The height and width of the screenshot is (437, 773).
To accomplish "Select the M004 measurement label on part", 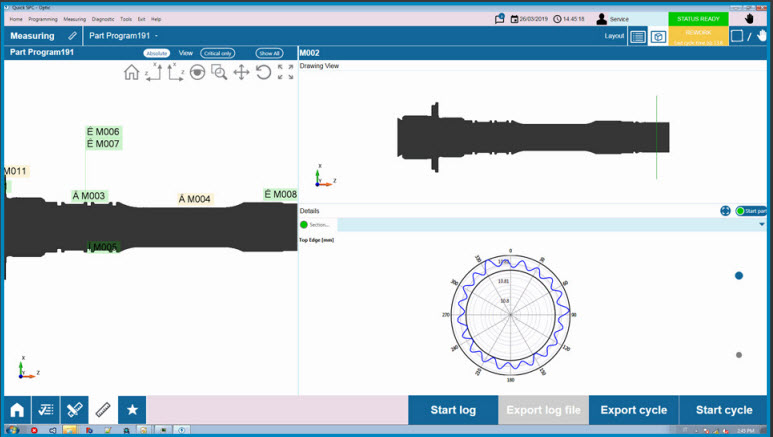I will 195,199.
